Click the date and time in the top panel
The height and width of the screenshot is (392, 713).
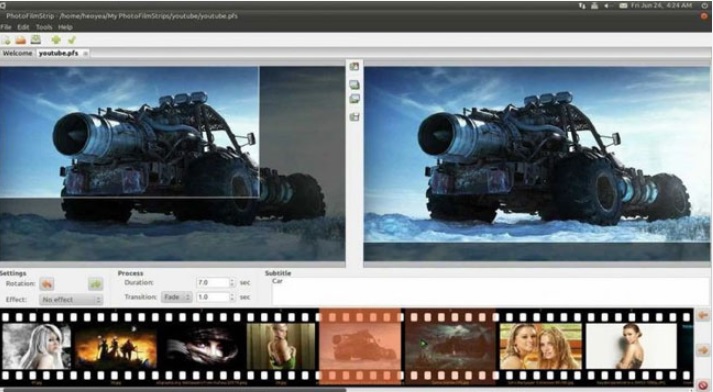(661, 5)
